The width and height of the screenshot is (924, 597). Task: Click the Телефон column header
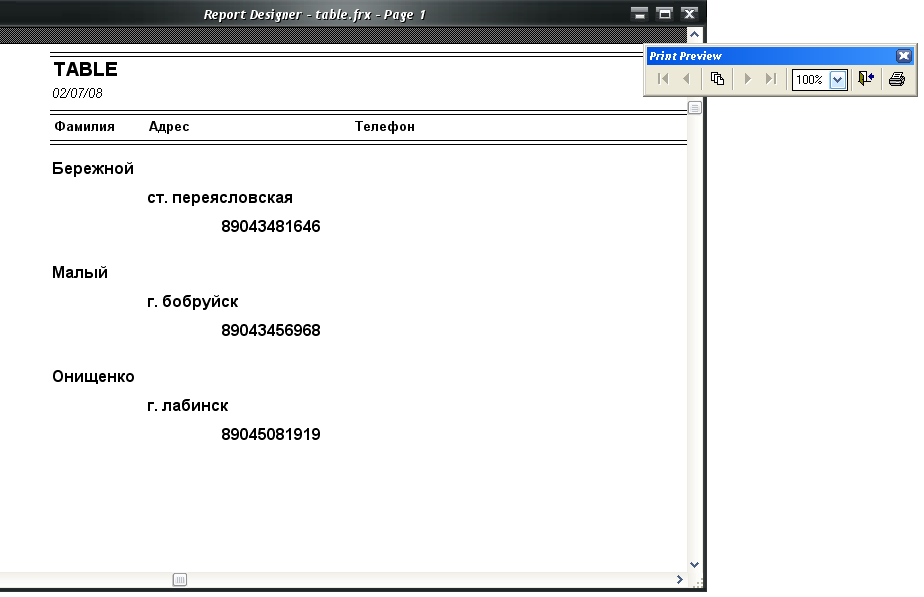(x=385, y=126)
